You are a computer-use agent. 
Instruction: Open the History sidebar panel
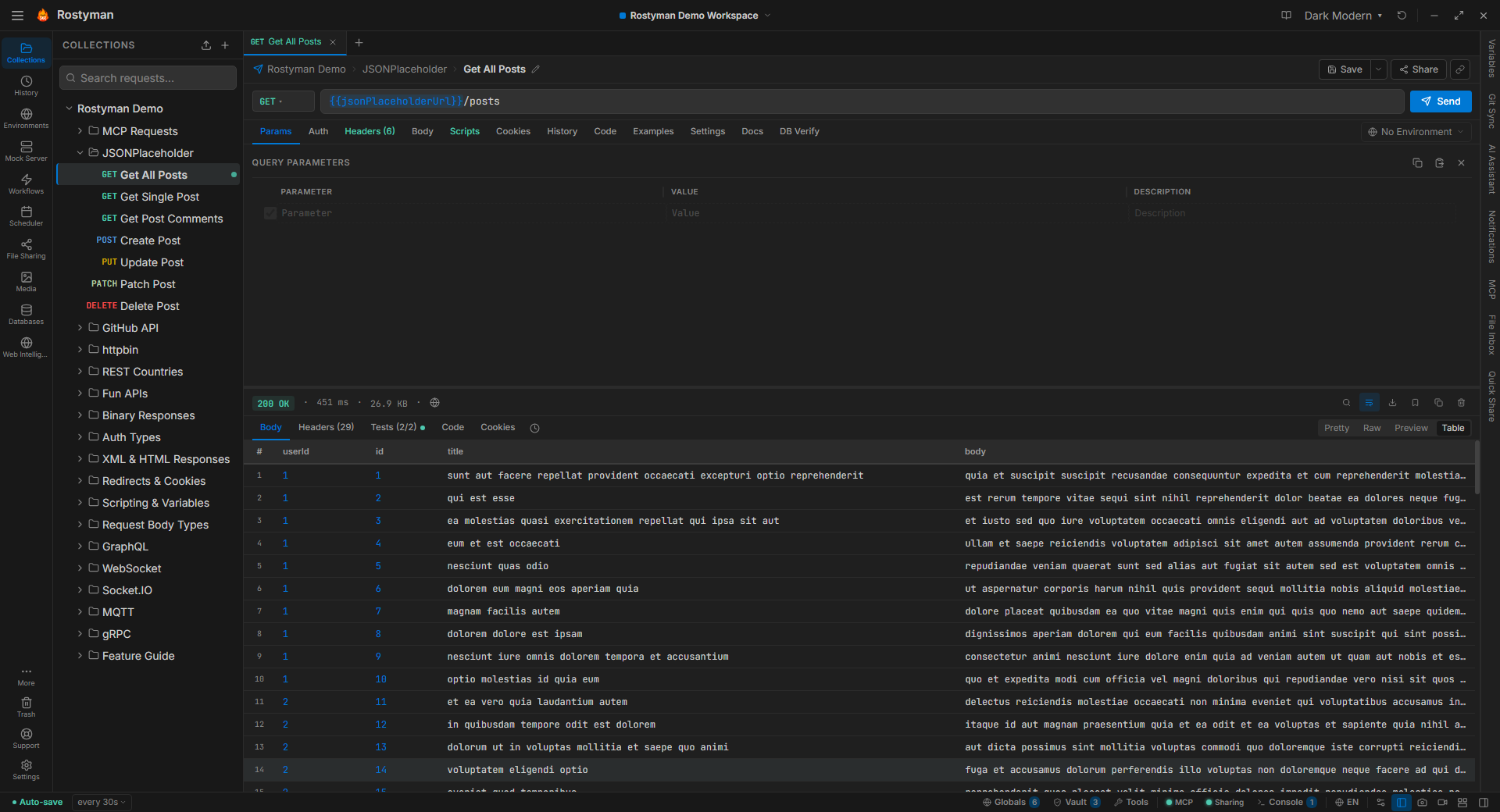[26, 85]
